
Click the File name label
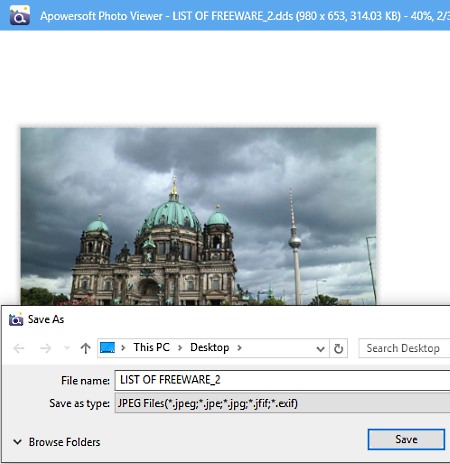(85, 380)
